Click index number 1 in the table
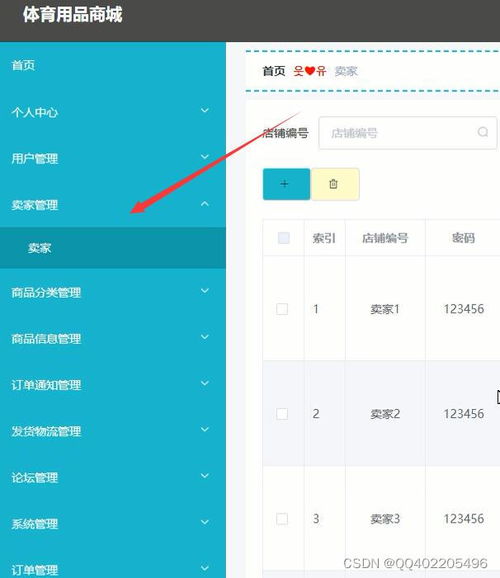 pos(316,309)
